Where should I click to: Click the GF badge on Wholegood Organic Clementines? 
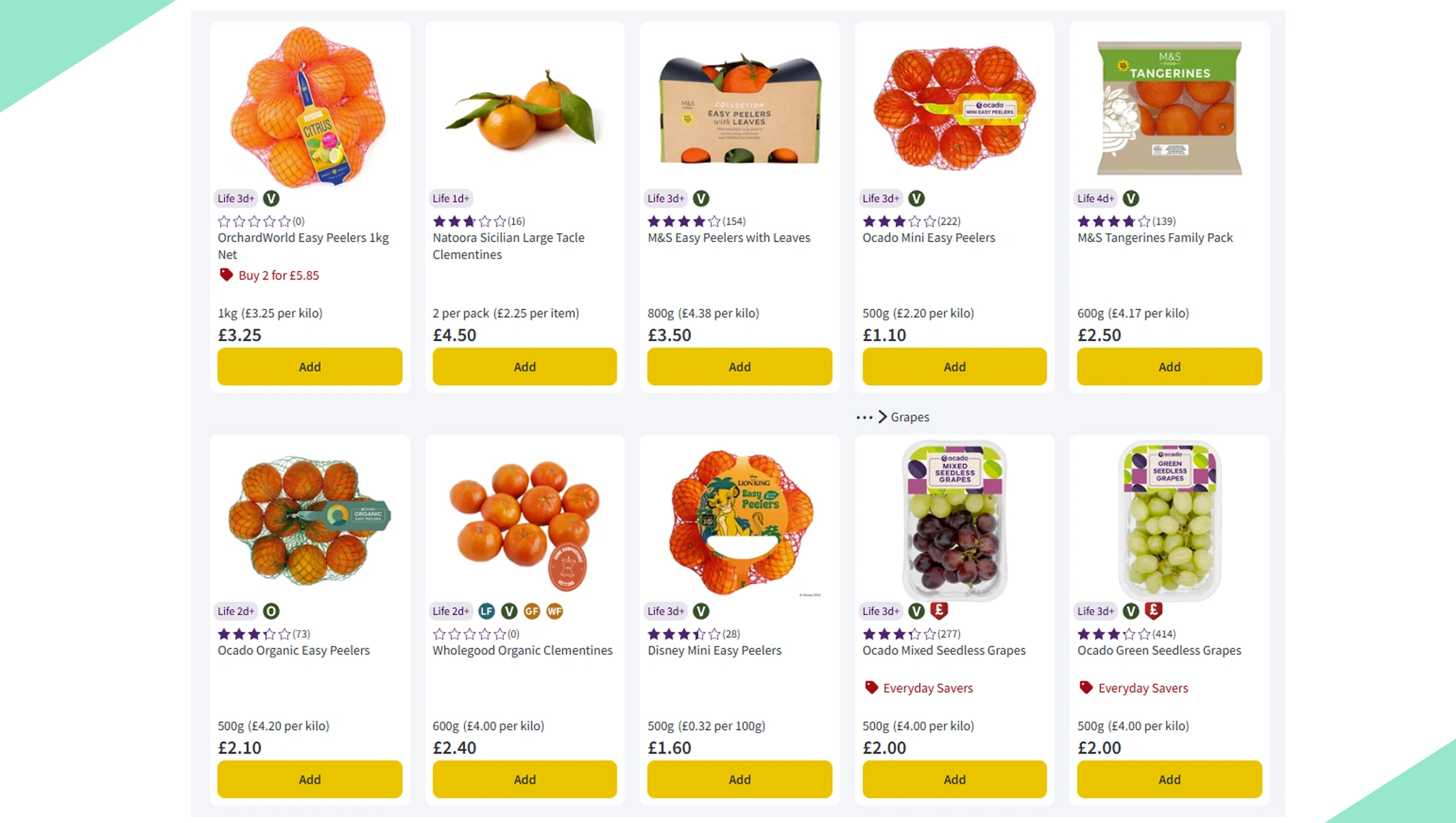[532, 611]
